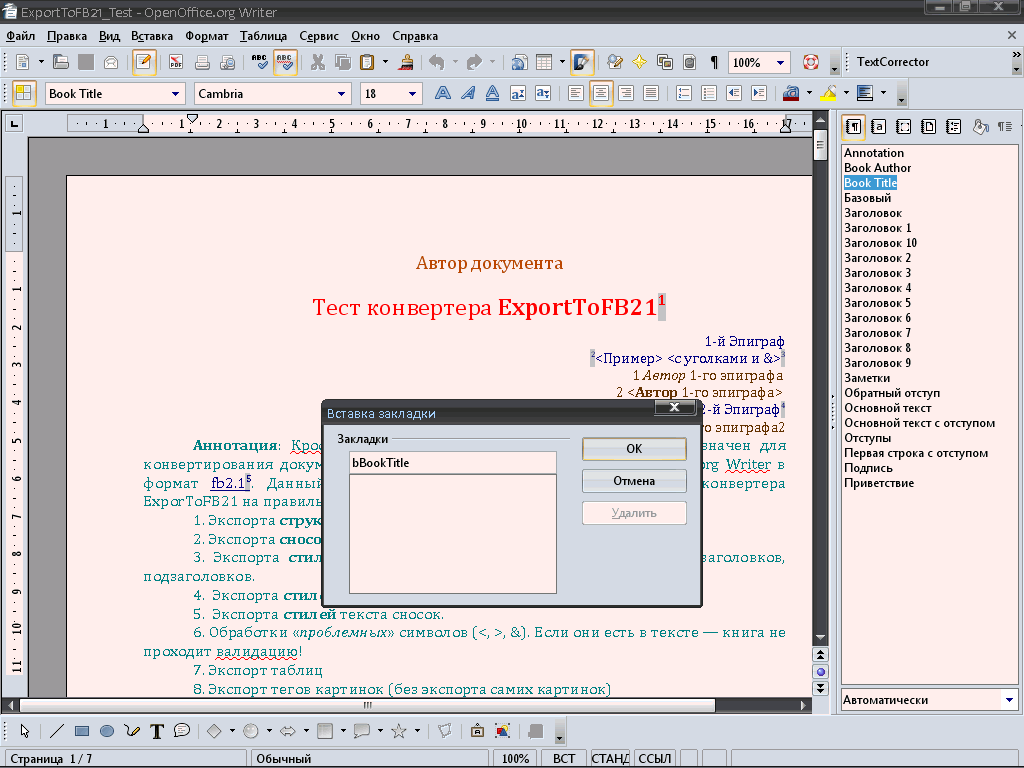Click the Help lifebuoy icon
This screenshot has width=1024, height=768.
(x=810, y=62)
